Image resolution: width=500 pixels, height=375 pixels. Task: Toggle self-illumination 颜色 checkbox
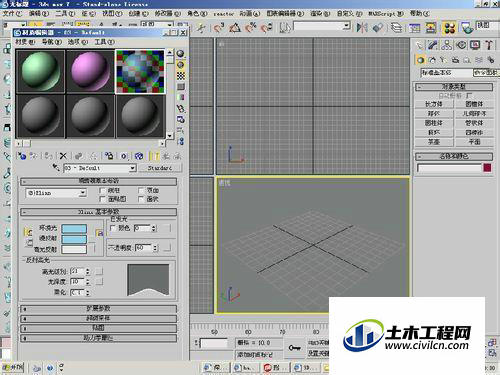coord(113,228)
